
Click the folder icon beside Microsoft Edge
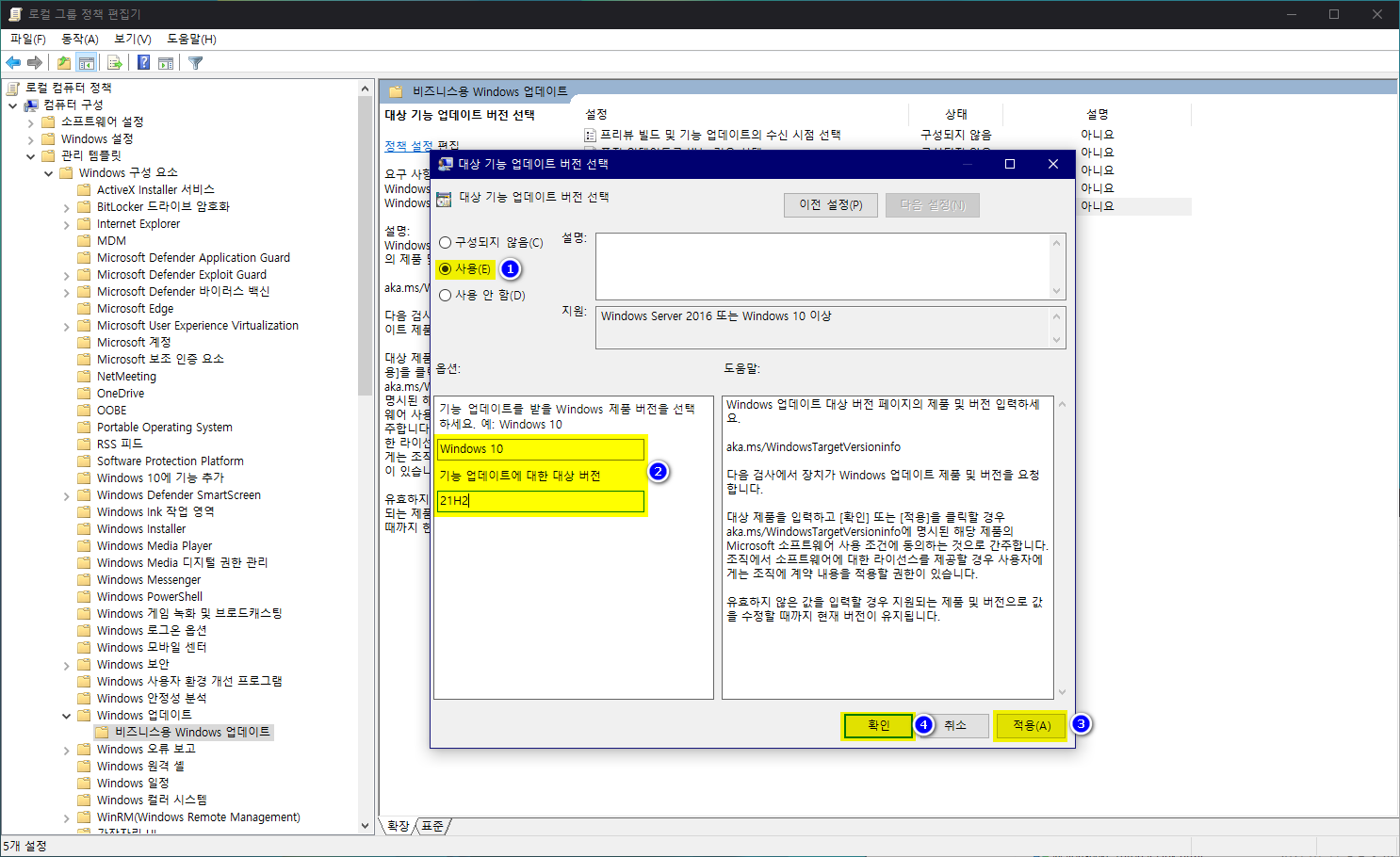[84, 309]
